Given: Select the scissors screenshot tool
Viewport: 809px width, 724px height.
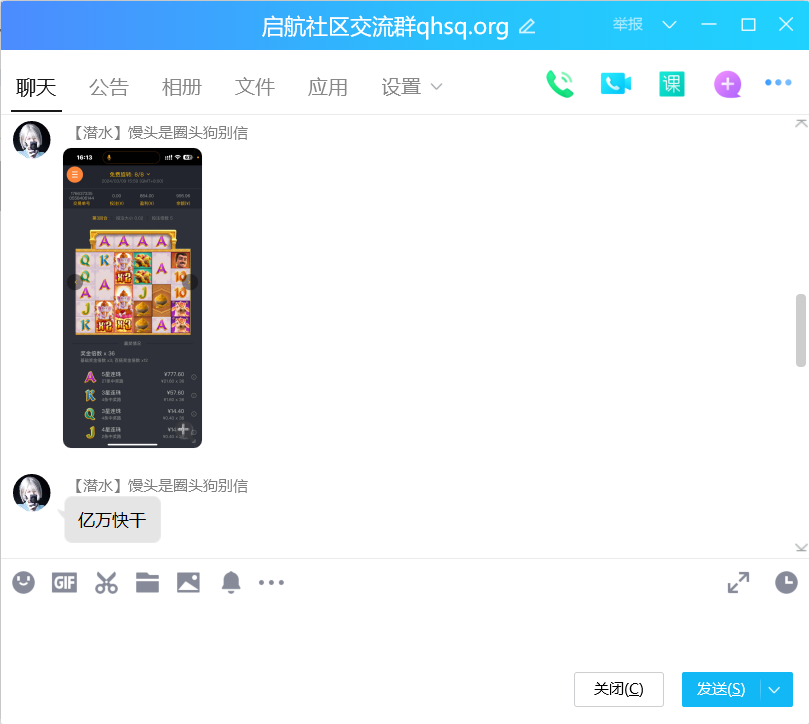Looking at the screenshot, I should pyautogui.click(x=106, y=583).
